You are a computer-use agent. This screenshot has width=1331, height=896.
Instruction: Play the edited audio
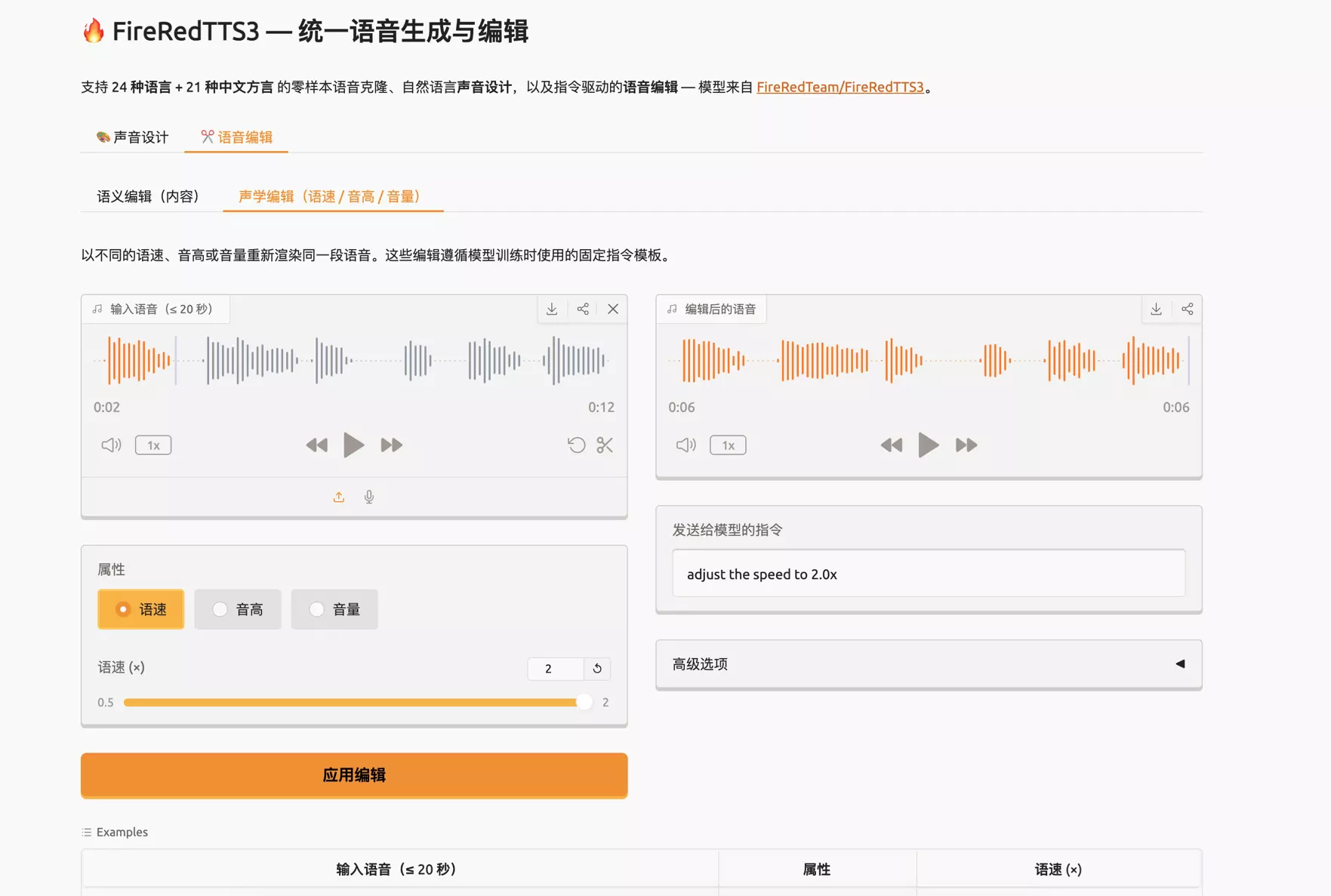pyautogui.click(x=928, y=445)
